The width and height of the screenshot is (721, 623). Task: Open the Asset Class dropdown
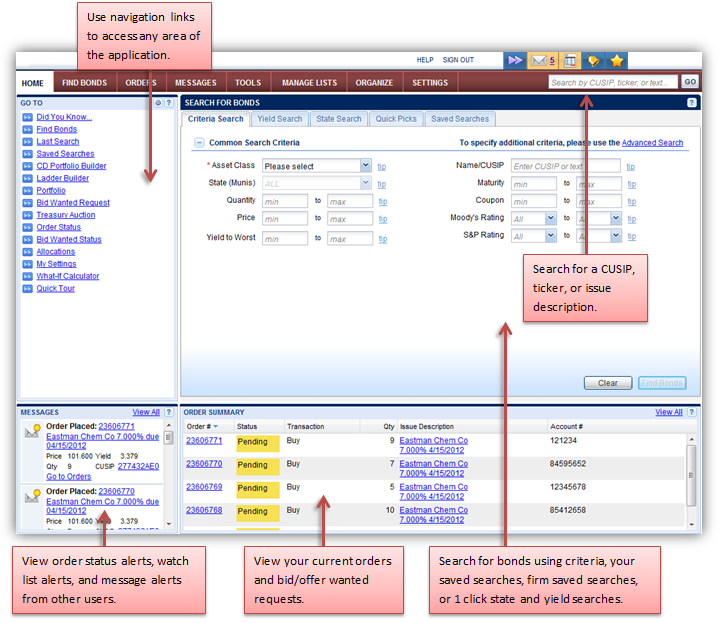[365, 166]
